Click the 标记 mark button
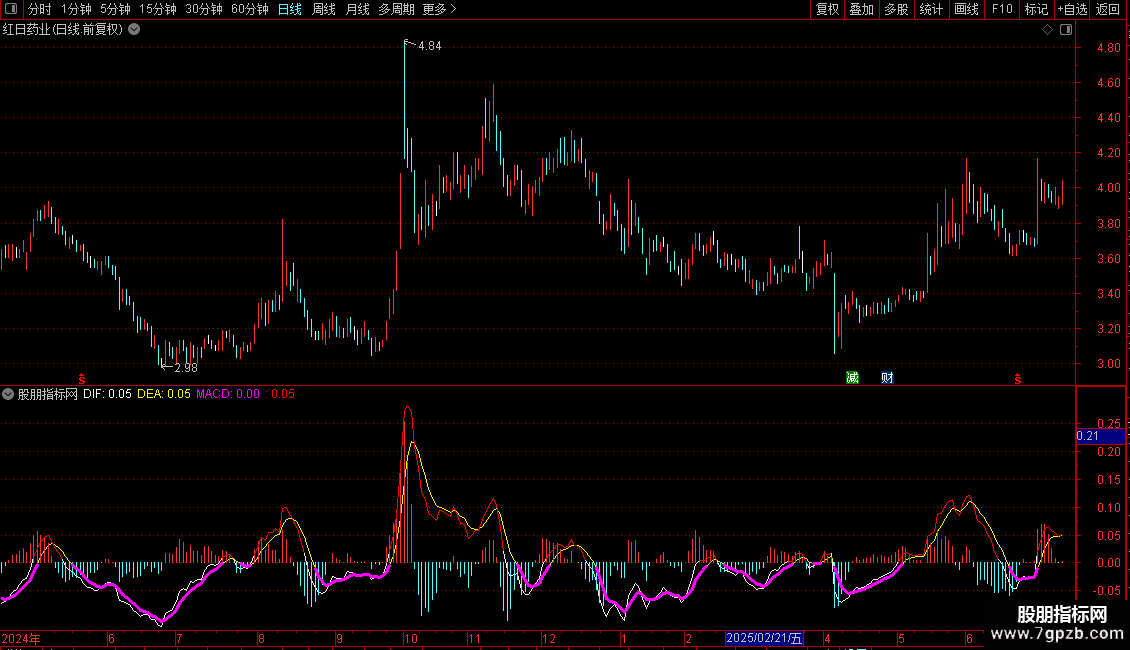 1036,9
